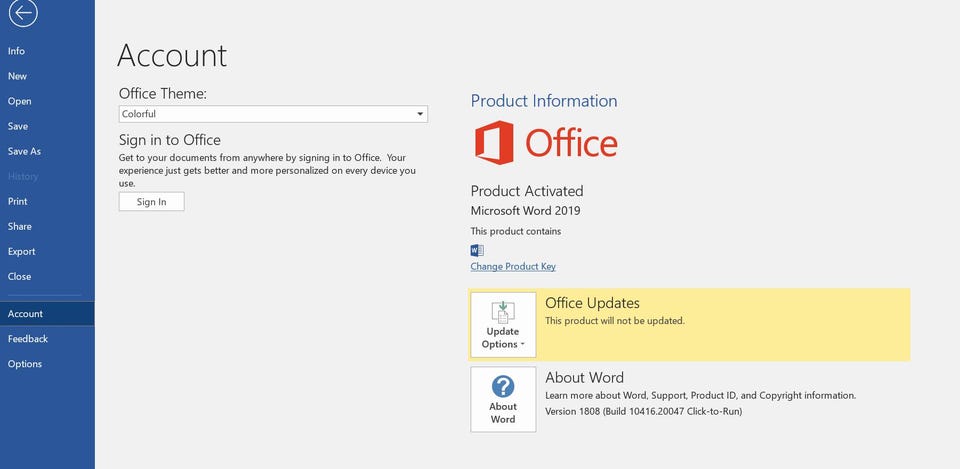Click the 'This product contains' text
The image size is (960, 469).
516,231
